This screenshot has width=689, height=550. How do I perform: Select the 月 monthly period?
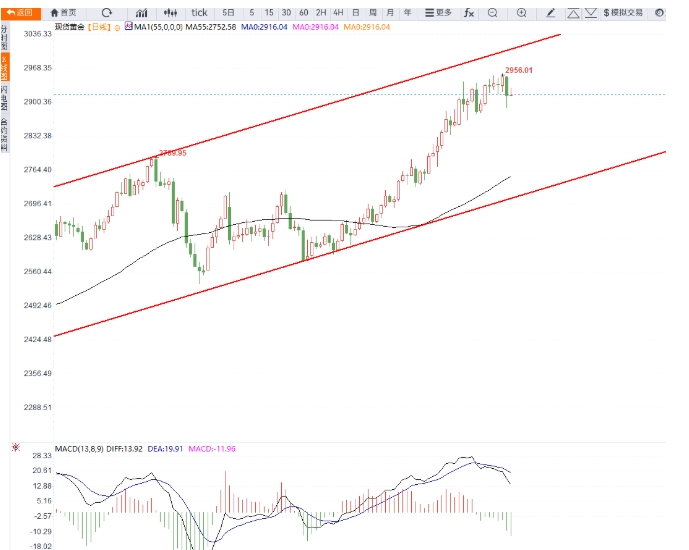click(390, 13)
